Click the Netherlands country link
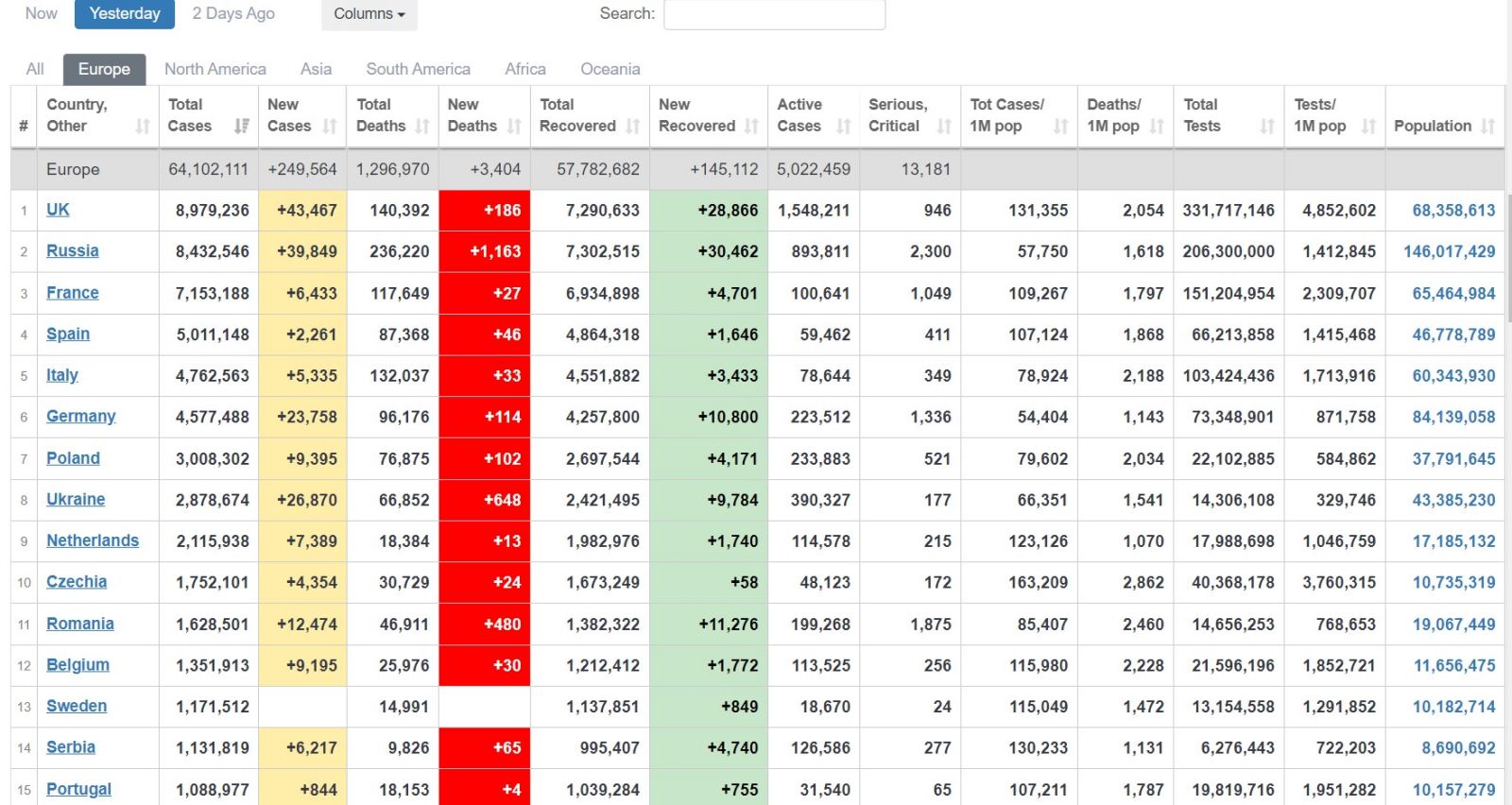The width and height of the screenshot is (1512, 805). point(92,540)
